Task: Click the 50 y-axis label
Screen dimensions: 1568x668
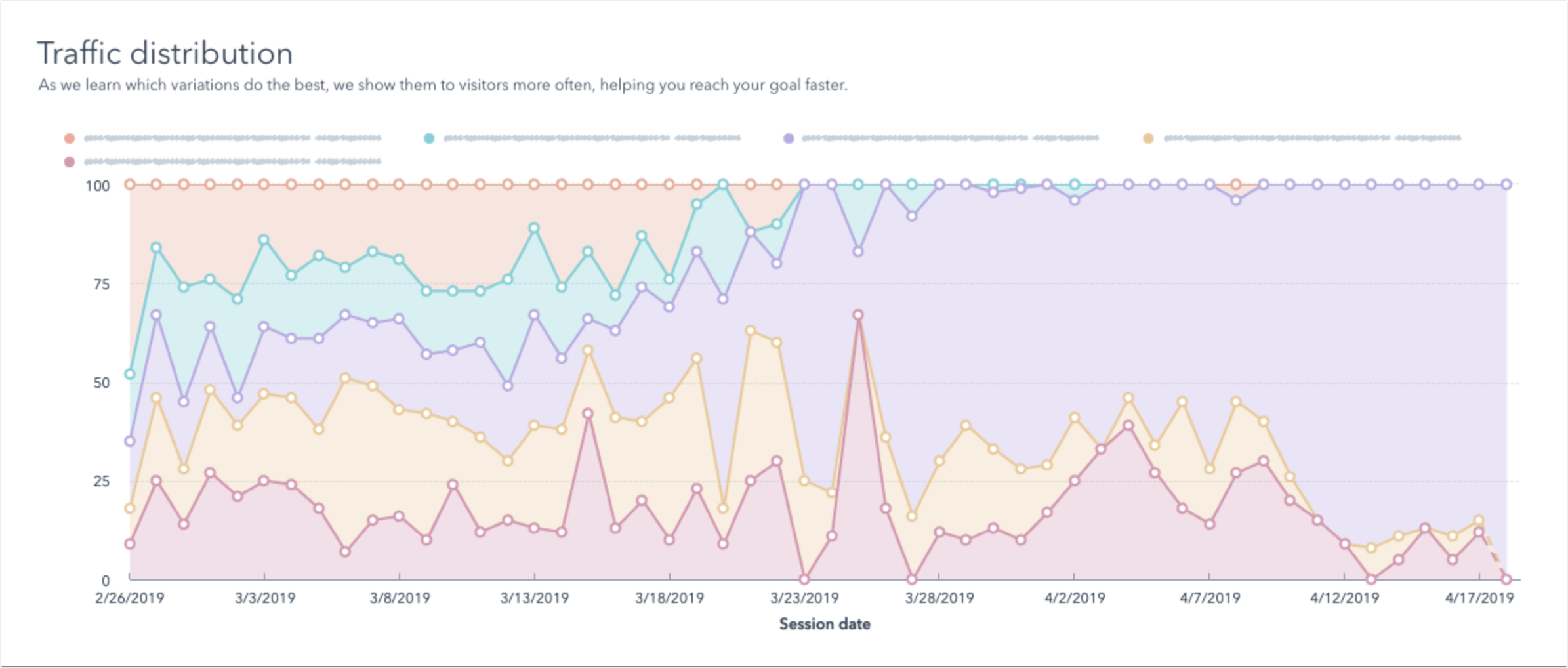Action: (x=101, y=383)
